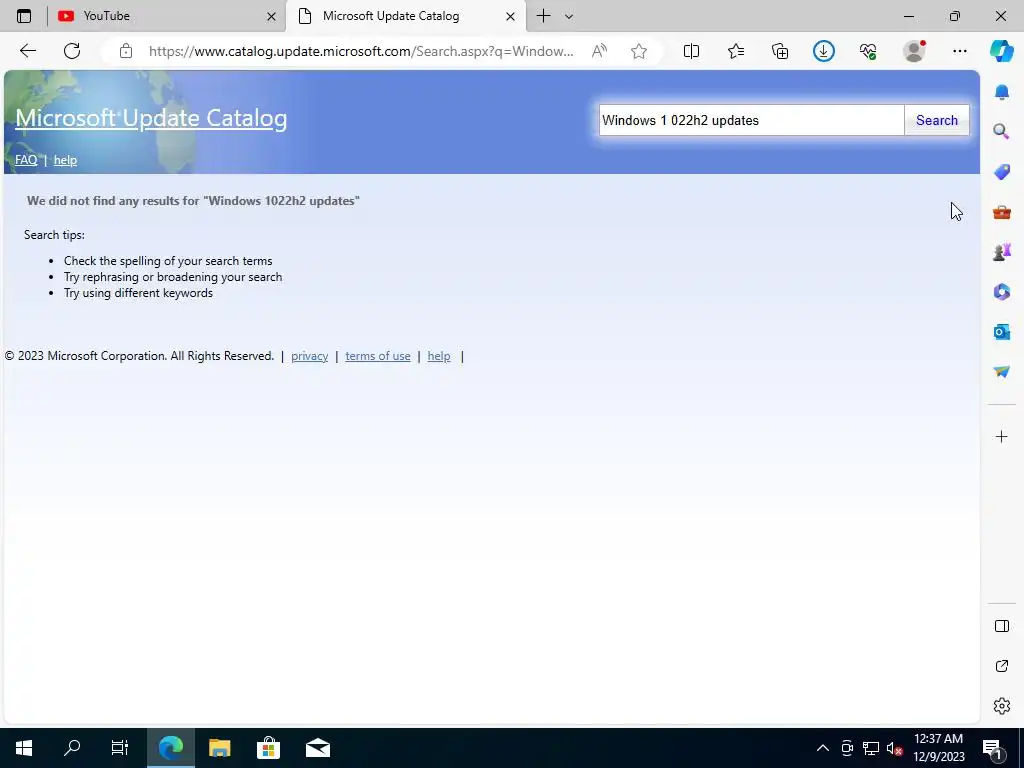Show the Downloads panel
Image resolution: width=1024 pixels, height=768 pixels.
[x=824, y=51]
